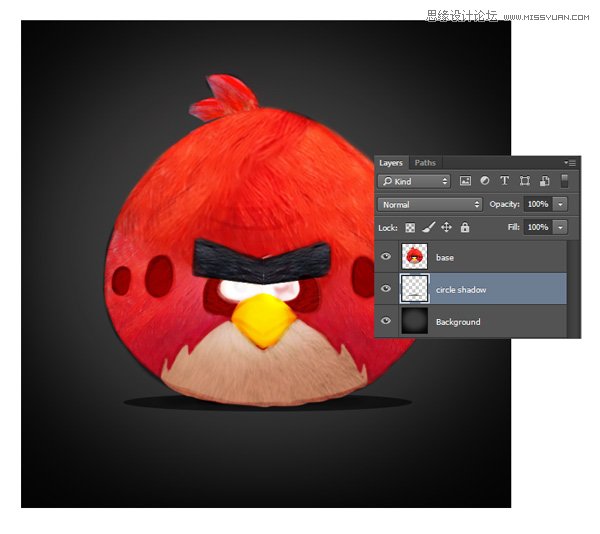
Task: Click the lock image pixels brush icon
Action: (x=428, y=228)
